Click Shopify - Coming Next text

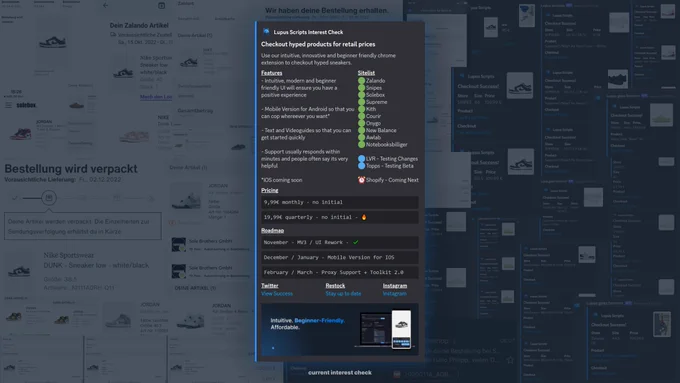click(x=392, y=180)
